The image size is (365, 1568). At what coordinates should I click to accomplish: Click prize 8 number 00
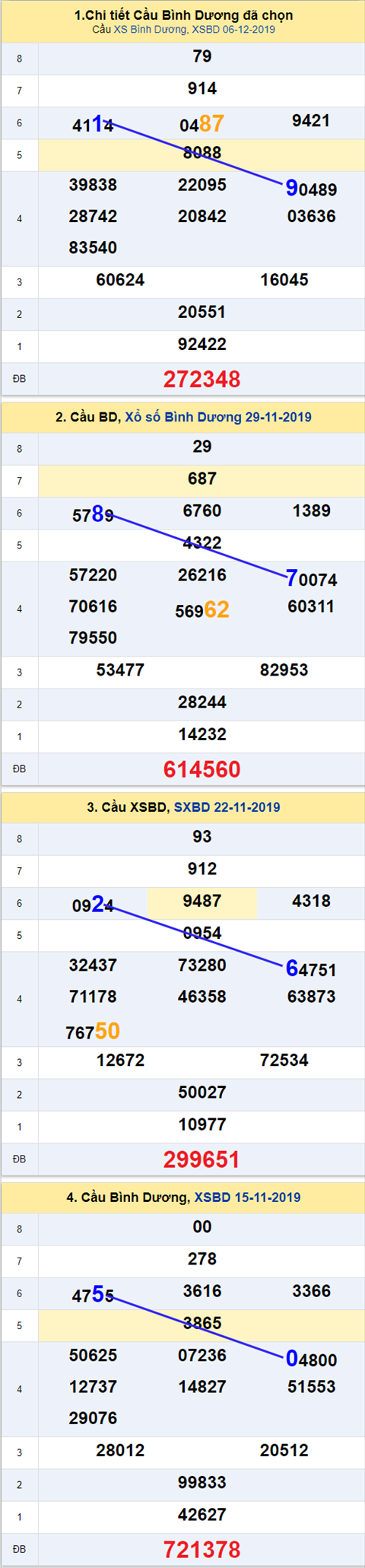pos(202,1227)
